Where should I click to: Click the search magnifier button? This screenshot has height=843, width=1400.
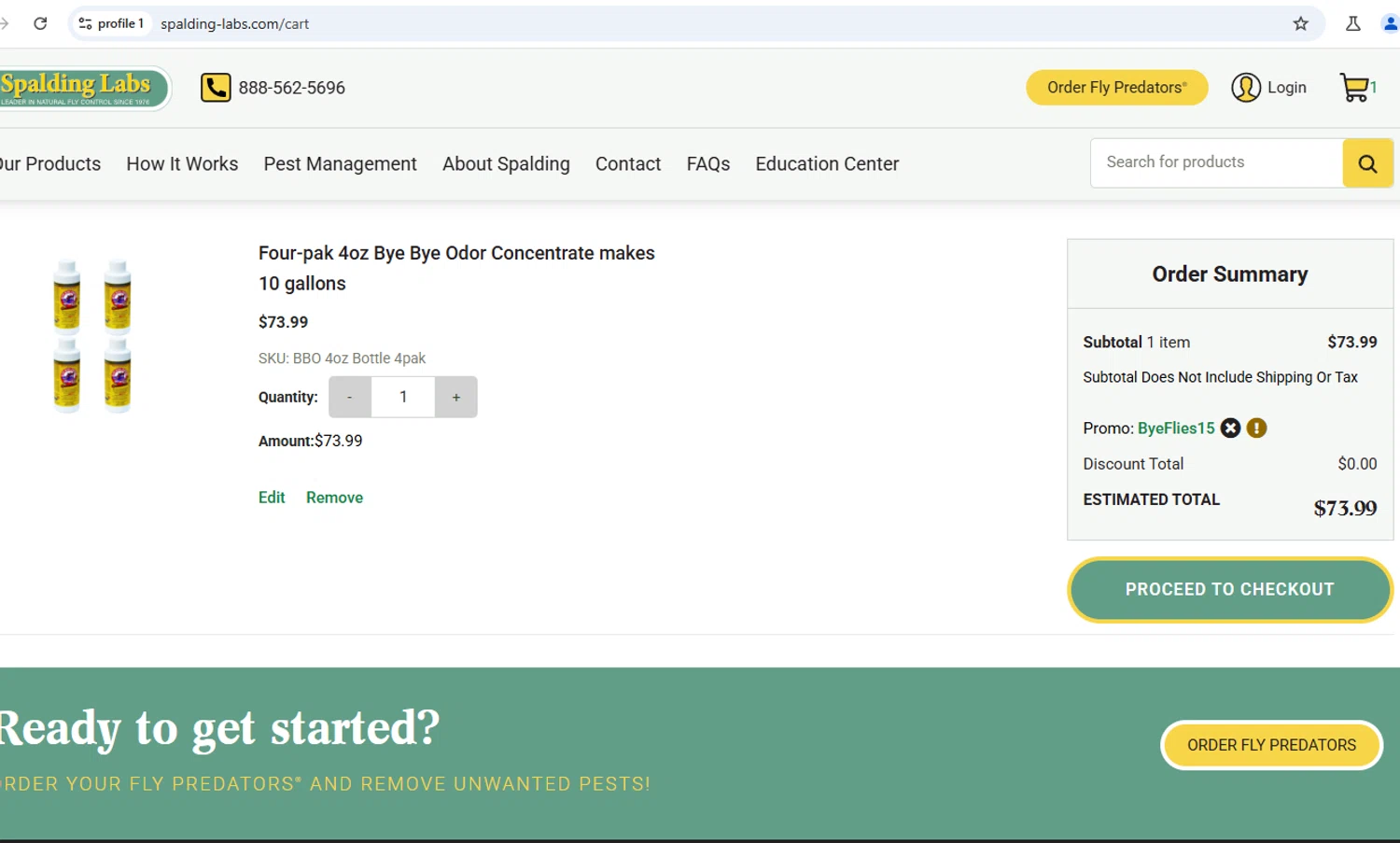tap(1367, 163)
